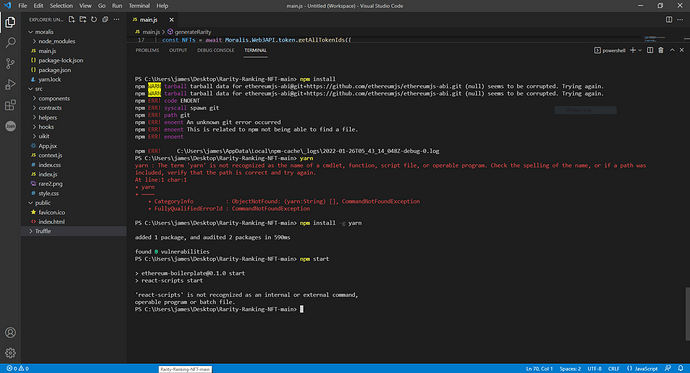Expand Truffle folder
Image resolution: width=690 pixels, height=373 pixels.
click(x=74, y=231)
